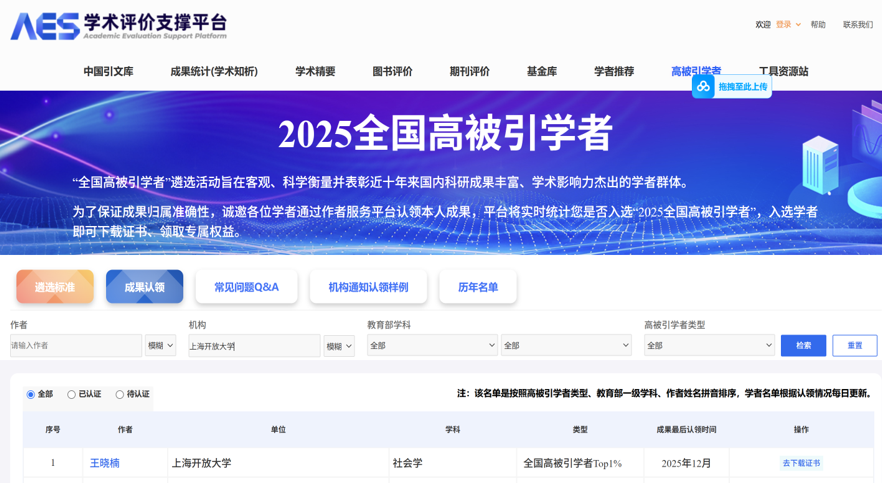Image resolution: width=882 pixels, height=483 pixels.
Task: Focus the 作者 name input field
Action: tap(75, 345)
